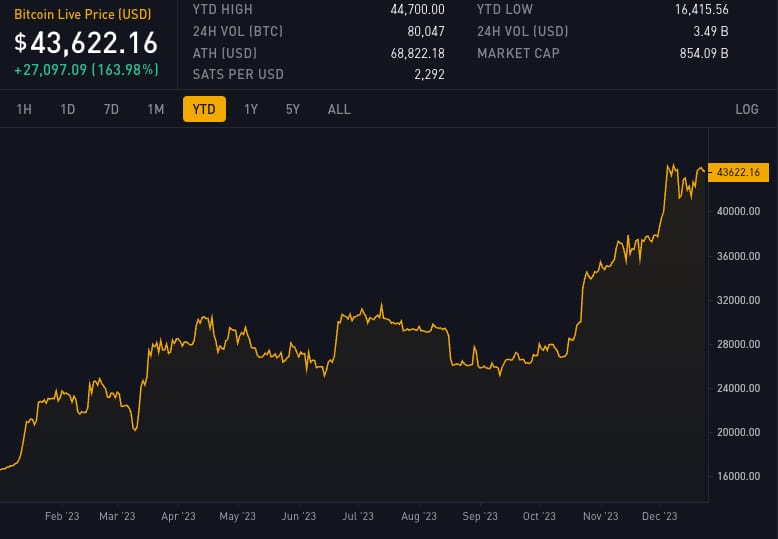Viewport: 778px width, 539px height.
Task: Click the 43622.16 current price marker
Action: coord(738,172)
